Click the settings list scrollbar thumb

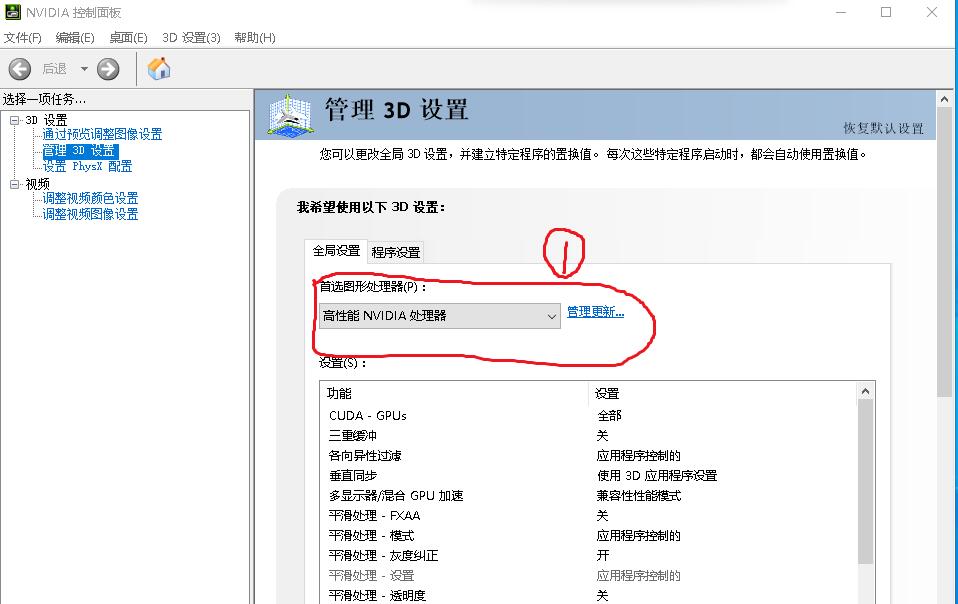(x=865, y=482)
